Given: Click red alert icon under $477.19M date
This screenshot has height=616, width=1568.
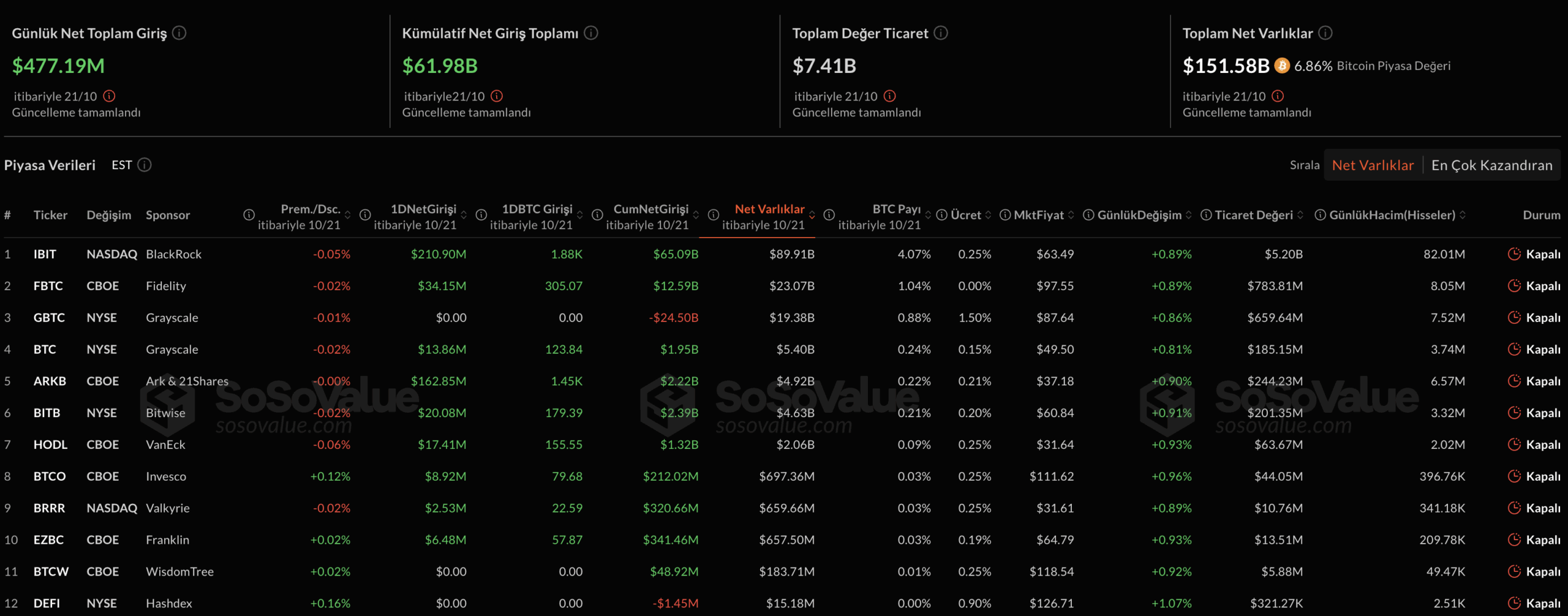Looking at the screenshot, I should click(109, 96).
